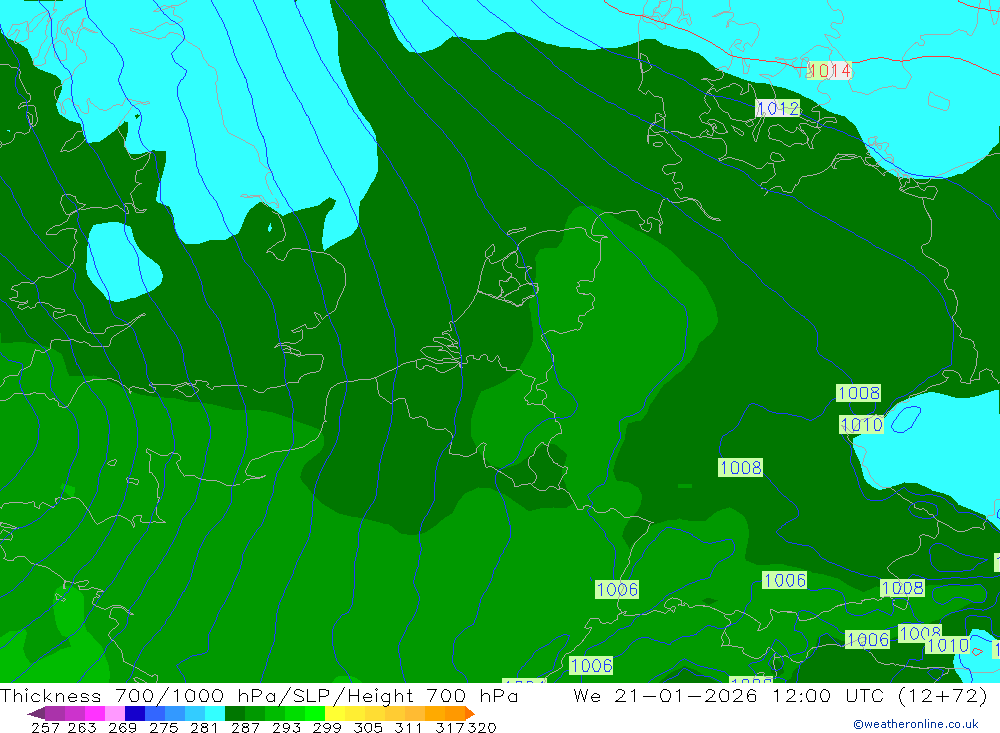The width and height of the screenshot is (1000, 733).
Task: Click the legend value 305
Action: coord(367,727)
